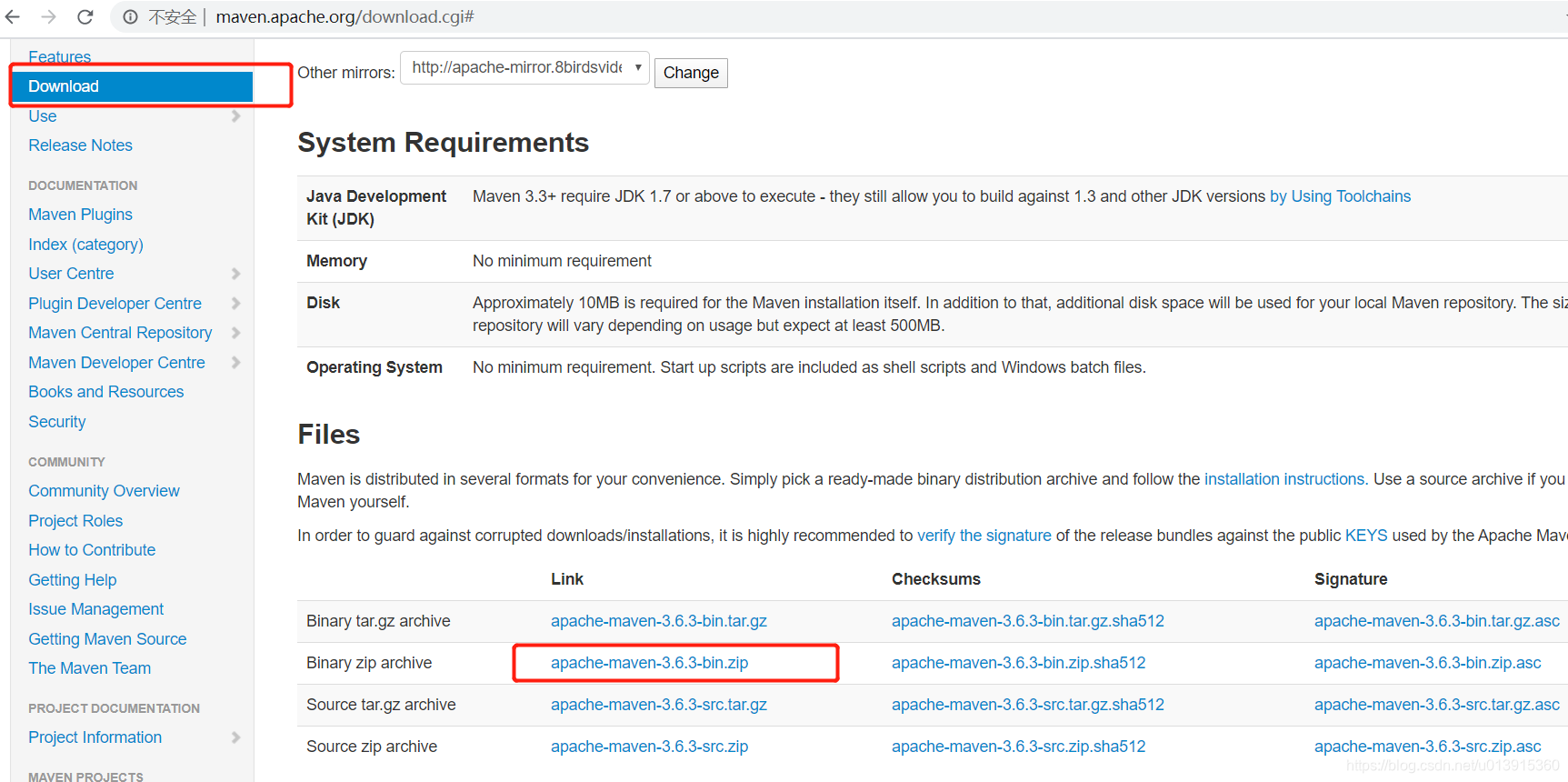Open apache-maven-3.6.3-bin.tar.gz.sha512 checksum

coord(1028,621)
